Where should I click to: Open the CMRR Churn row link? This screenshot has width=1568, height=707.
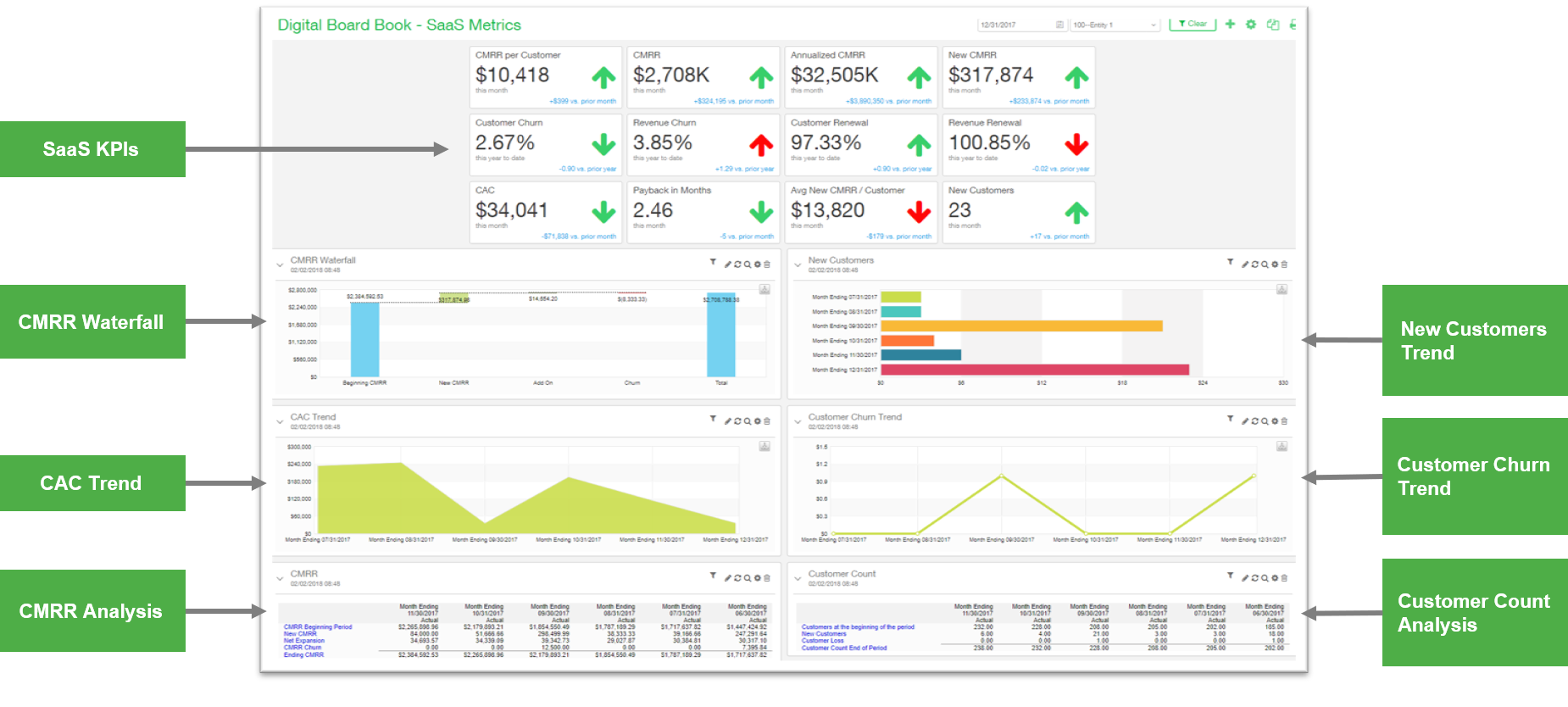point(302,648)
